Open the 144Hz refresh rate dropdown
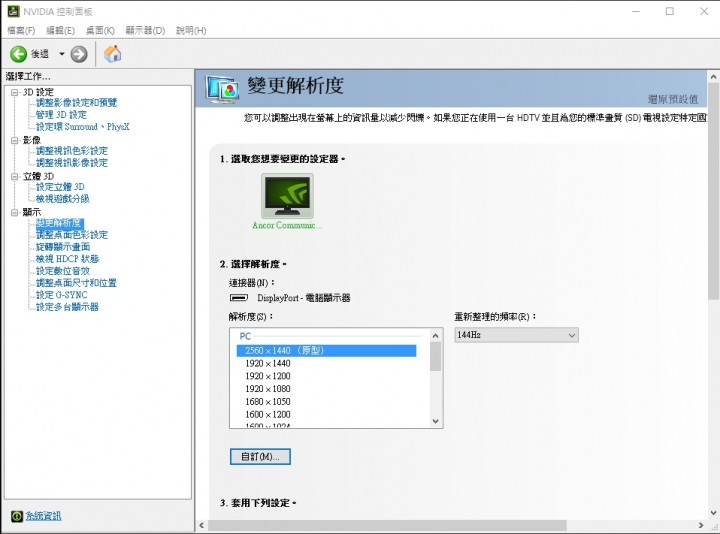The image size is (720, 534). [516, 335]
